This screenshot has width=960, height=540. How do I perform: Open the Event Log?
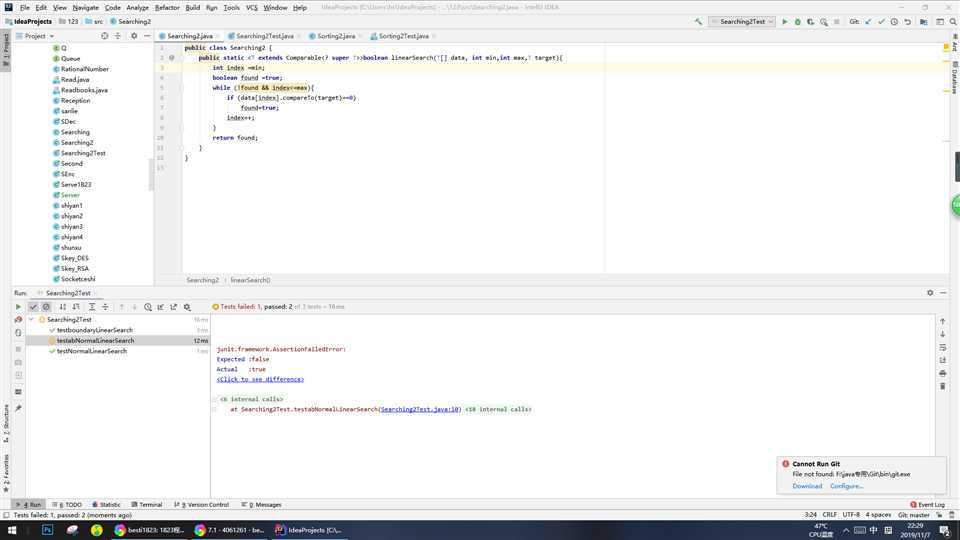(x=928, y=504)
